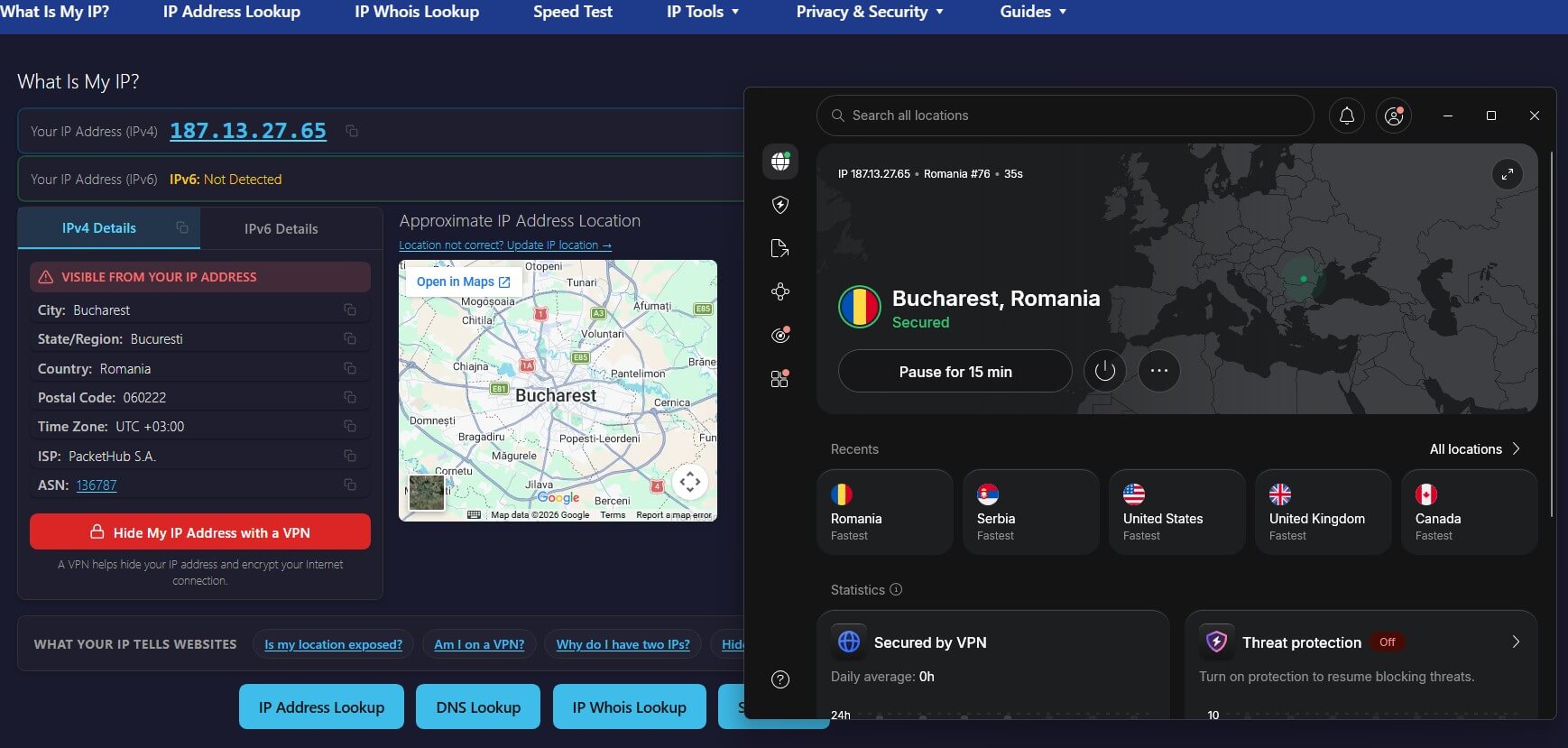Select the globe icon in VPN sidebar
This screenshot has width=1568, height=748.
click(780, 162)
